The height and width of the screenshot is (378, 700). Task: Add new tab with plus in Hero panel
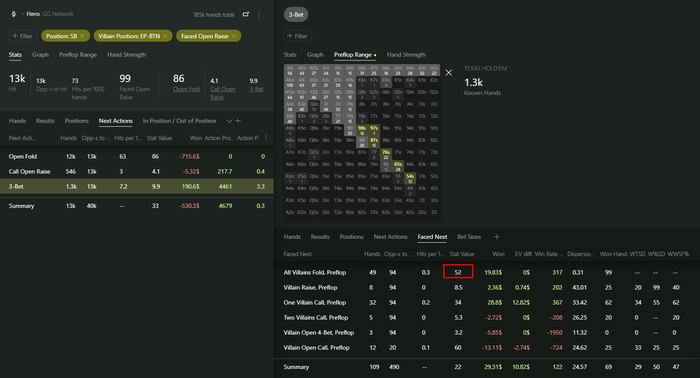click(x=238, y=120)
